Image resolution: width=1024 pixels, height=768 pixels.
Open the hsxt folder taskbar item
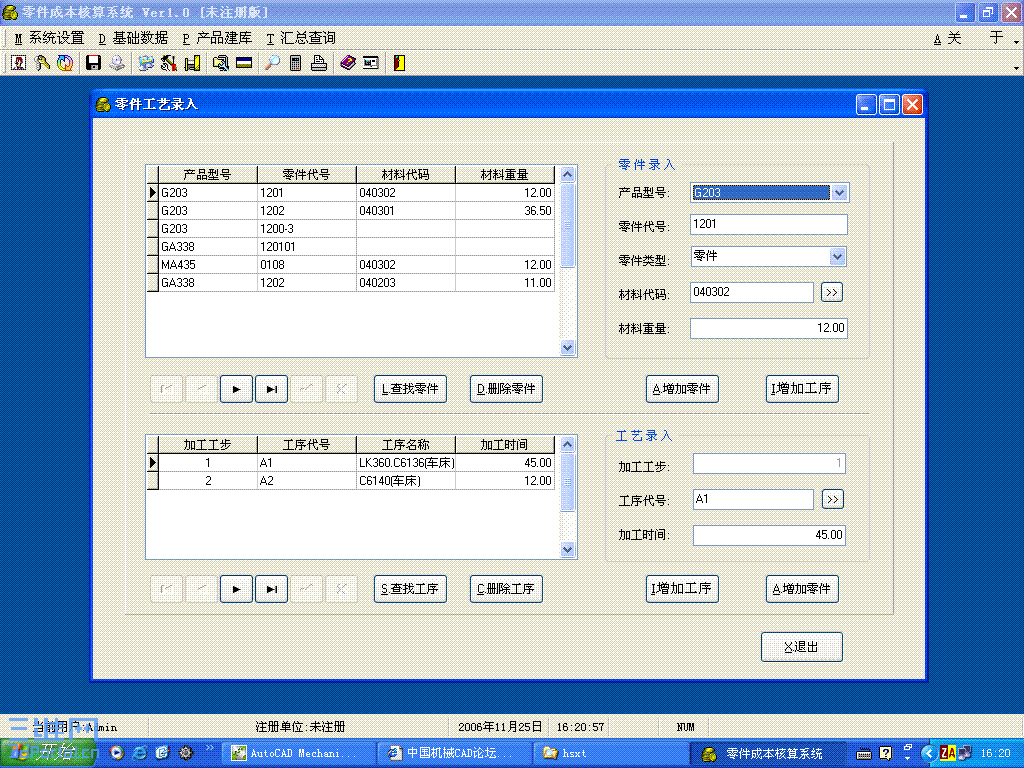coord(611,753)
